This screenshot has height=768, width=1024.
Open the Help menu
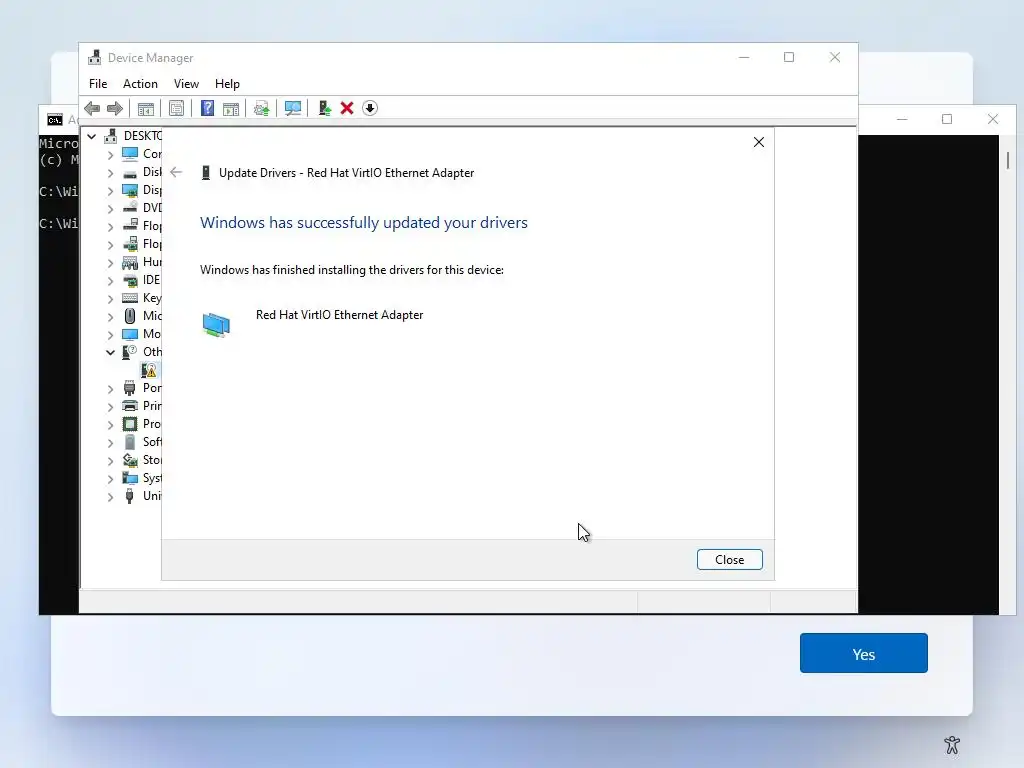[x=227, y=84]
